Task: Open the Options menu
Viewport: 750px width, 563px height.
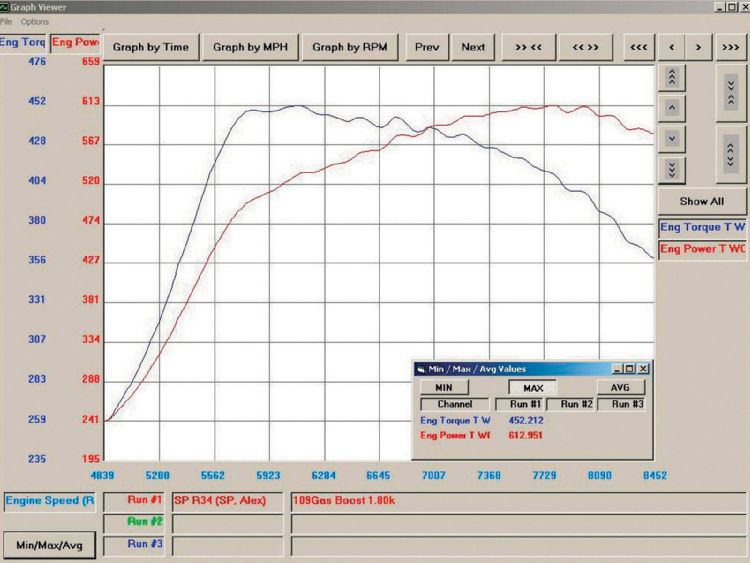Action: click(x=34, y=21)
